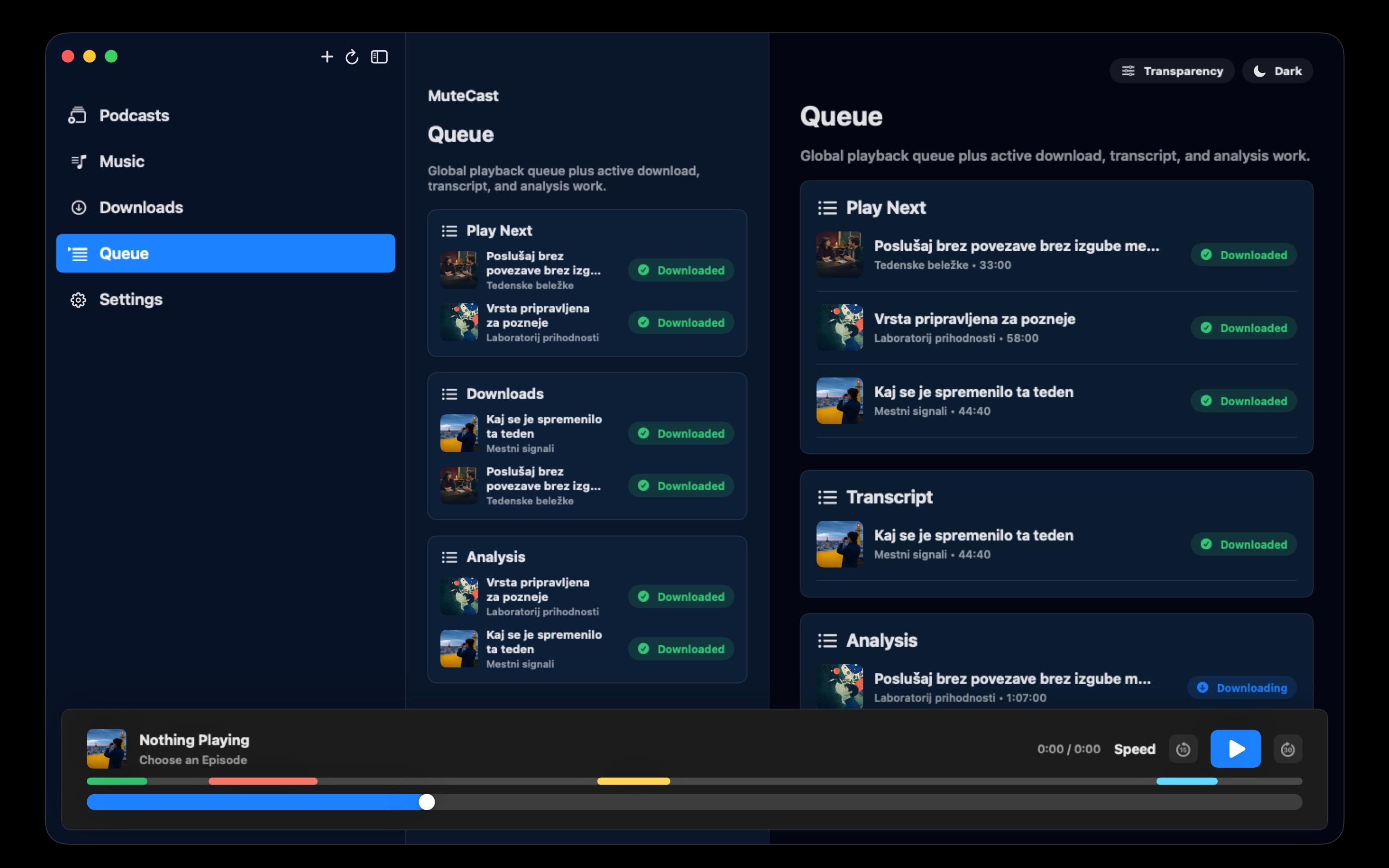Click list icon beside right-panel Play Next
Image resolution: width=1389 pixels, height=868 pixels.
(x=827, y=208)
